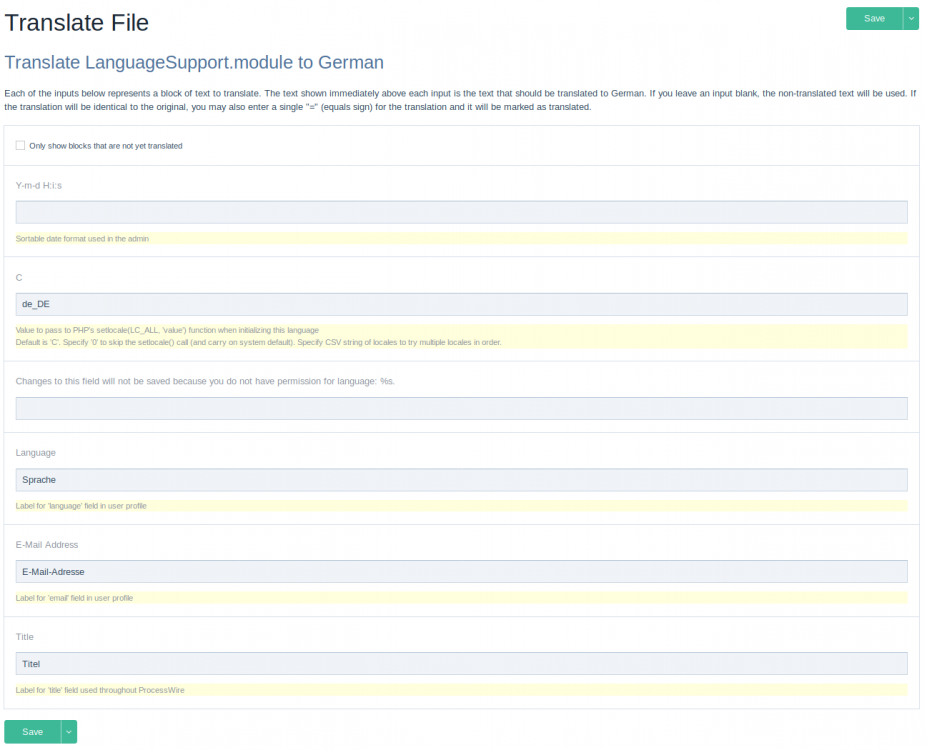
Task: Focus the empty permission message translation input
Action: (x=461, y=408)
